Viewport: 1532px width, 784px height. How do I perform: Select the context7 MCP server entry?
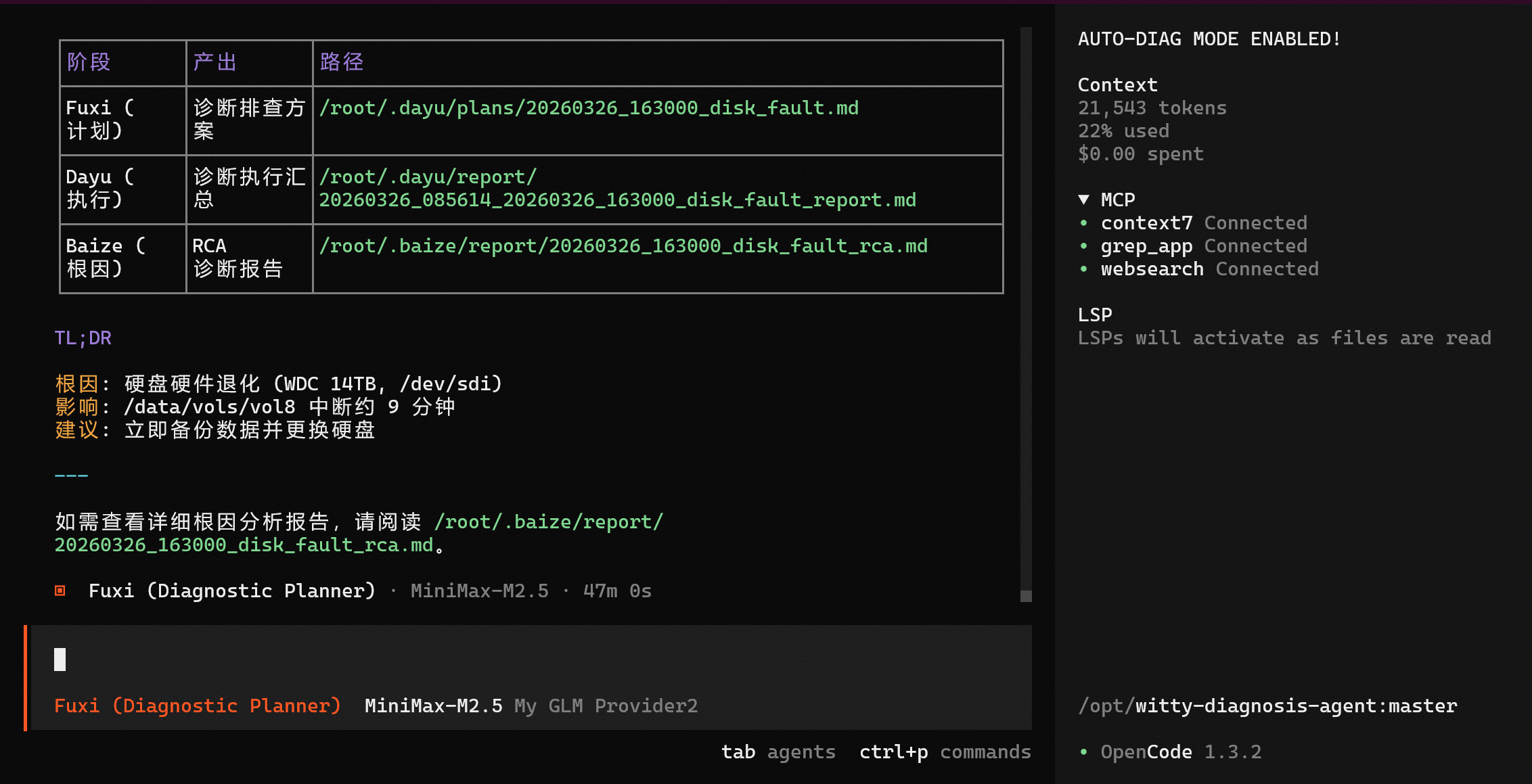point(1146,223)
